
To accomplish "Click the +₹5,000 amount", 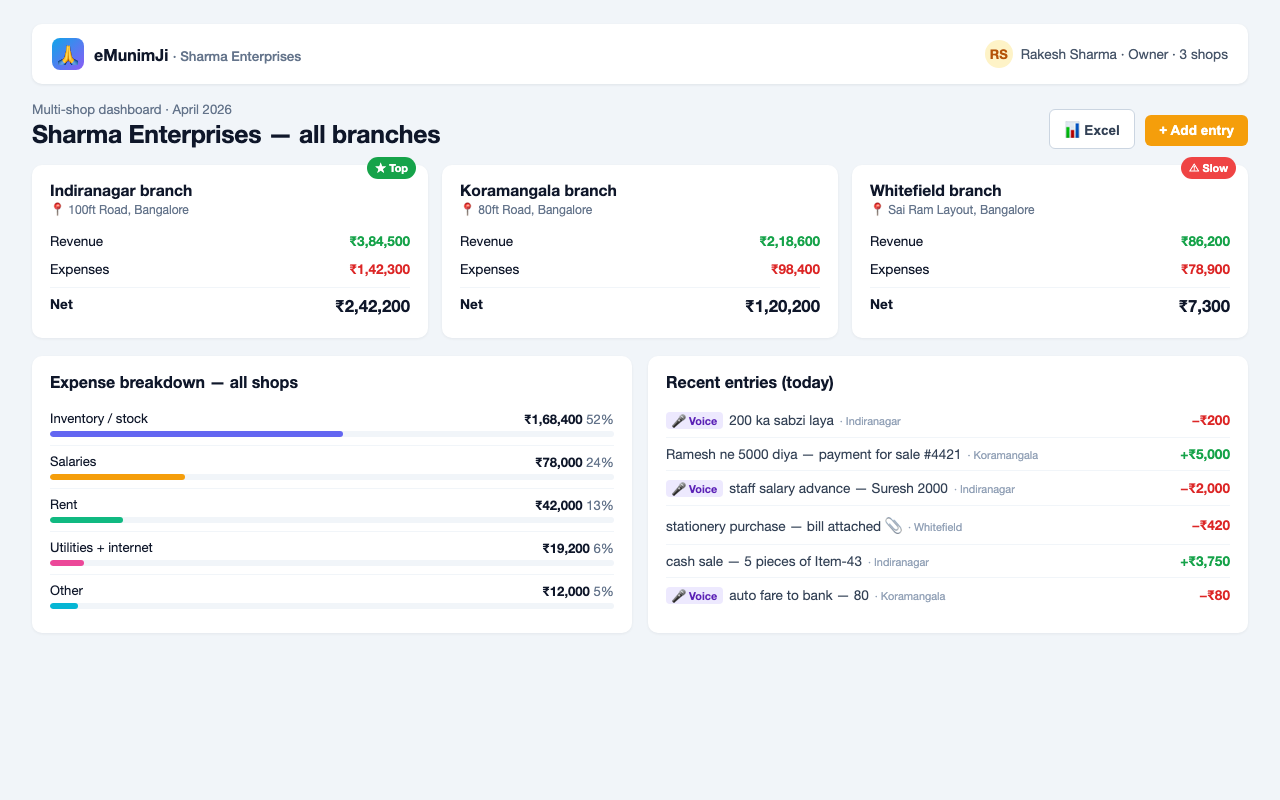I will pyautogui.click(x=1205, y=455).
